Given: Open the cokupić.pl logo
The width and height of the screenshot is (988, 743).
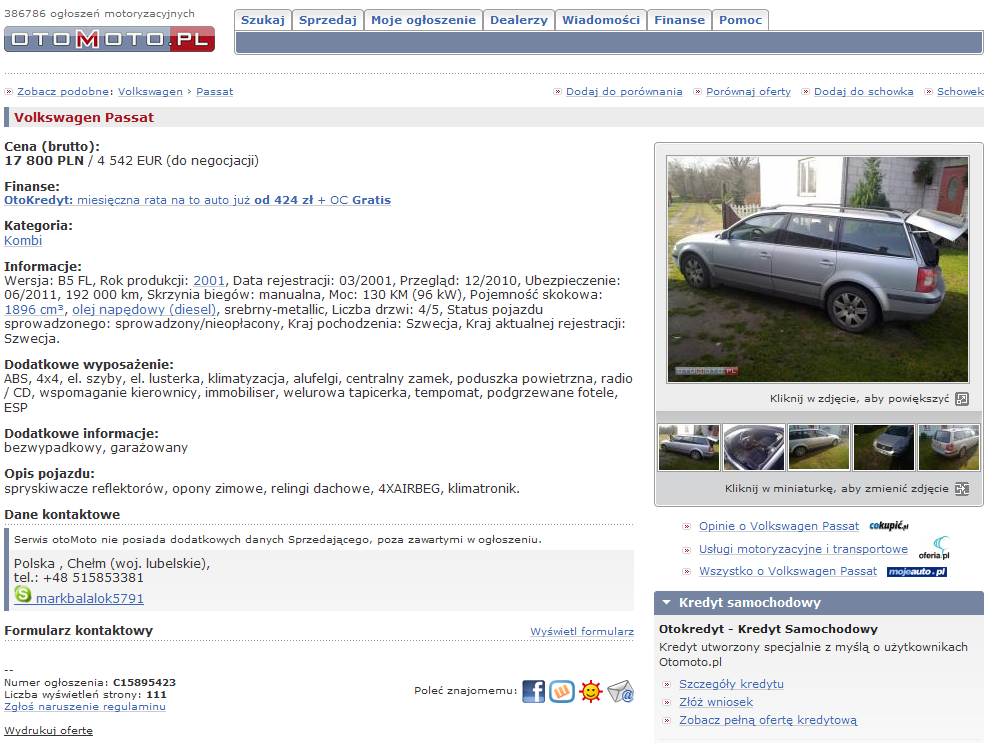Looking at the screenshot, I should tap(889, 526).
